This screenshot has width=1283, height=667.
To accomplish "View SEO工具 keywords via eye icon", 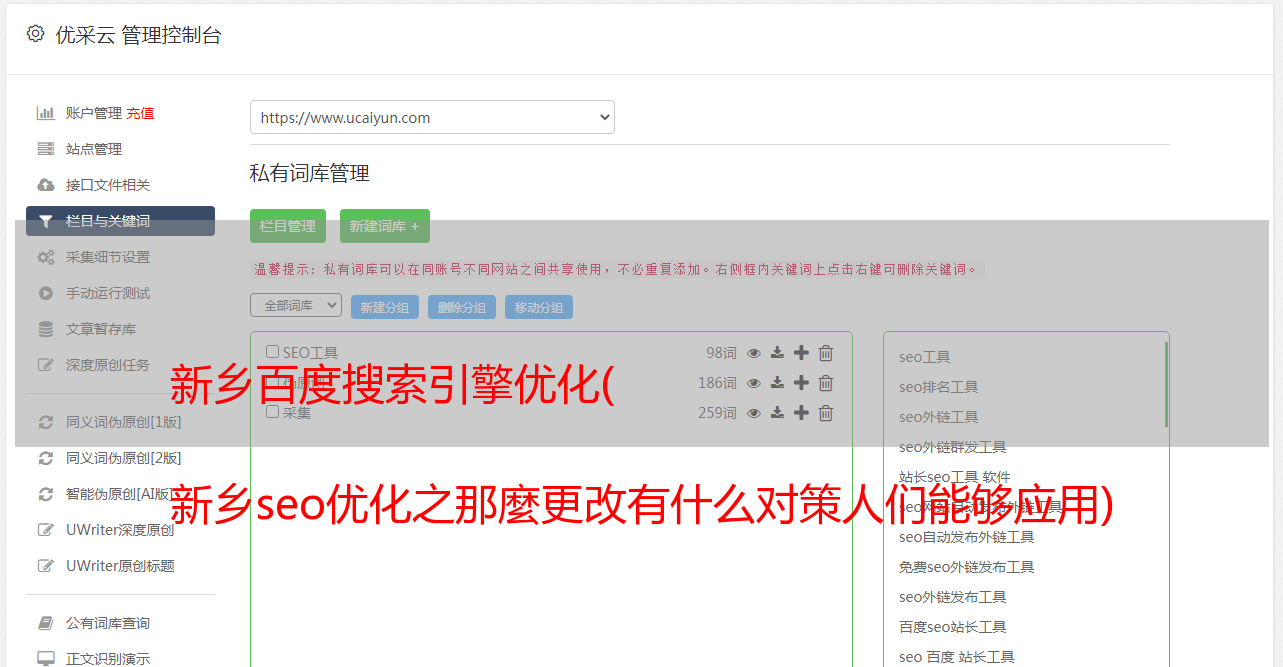I will 754,353.
